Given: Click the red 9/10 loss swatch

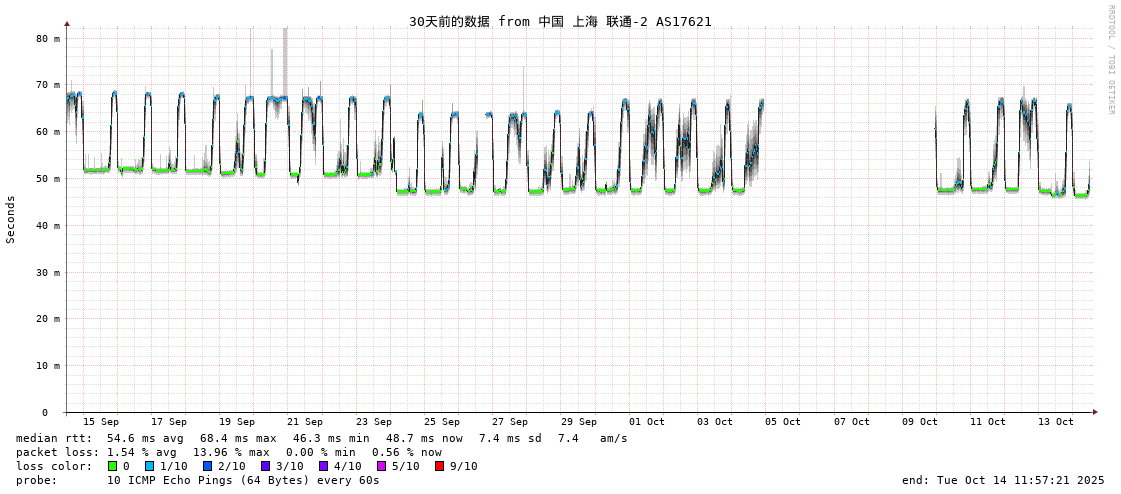Looking at the screenshot, I should pyautogui.click(x=439, y=466).
